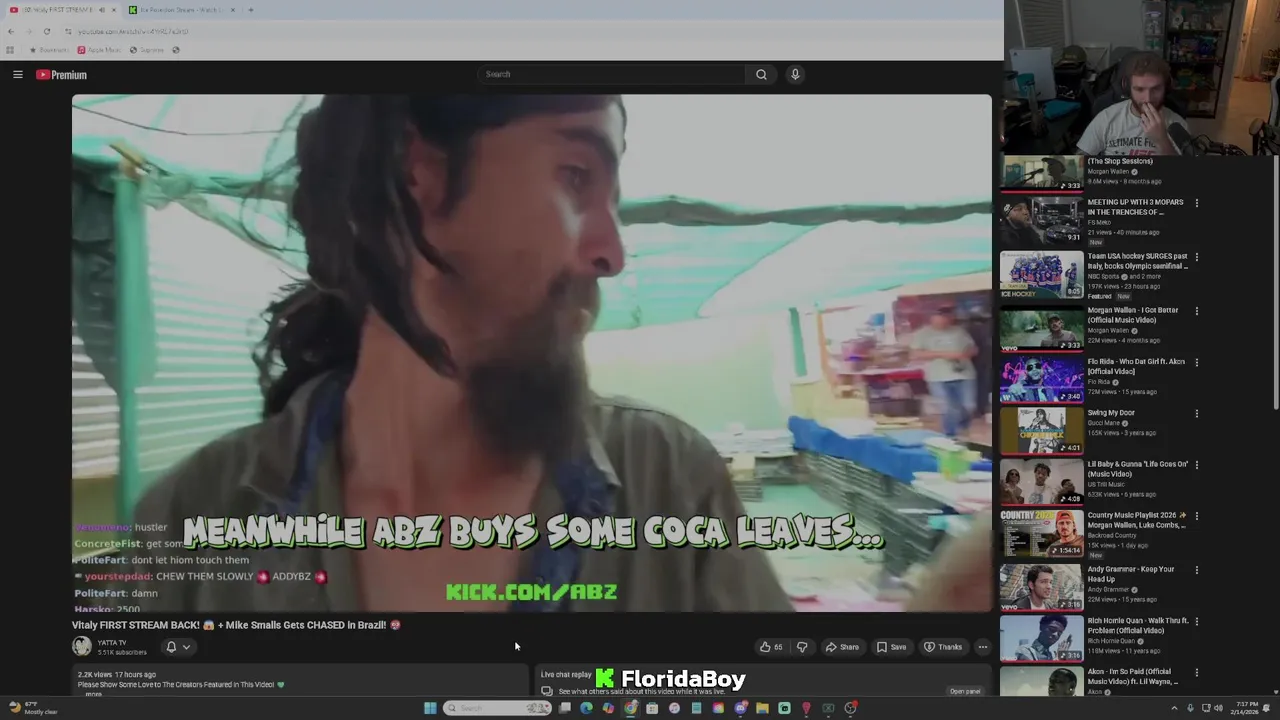Open the YATTA TV channel name link
Image resolution: width=1280 pixels, height=720 pixels.
112,643
